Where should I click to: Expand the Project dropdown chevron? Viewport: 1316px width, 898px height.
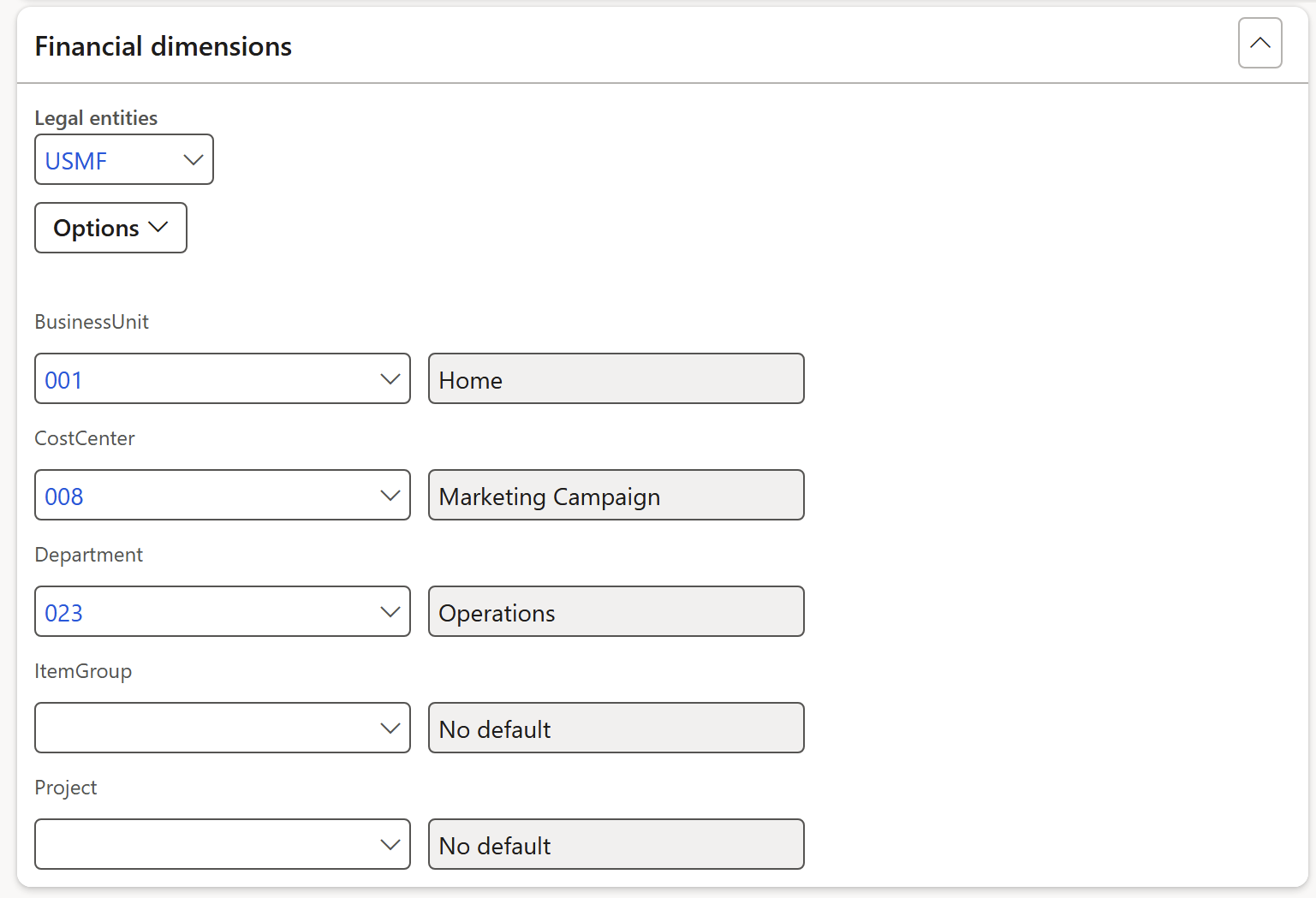tap(390, 845)
